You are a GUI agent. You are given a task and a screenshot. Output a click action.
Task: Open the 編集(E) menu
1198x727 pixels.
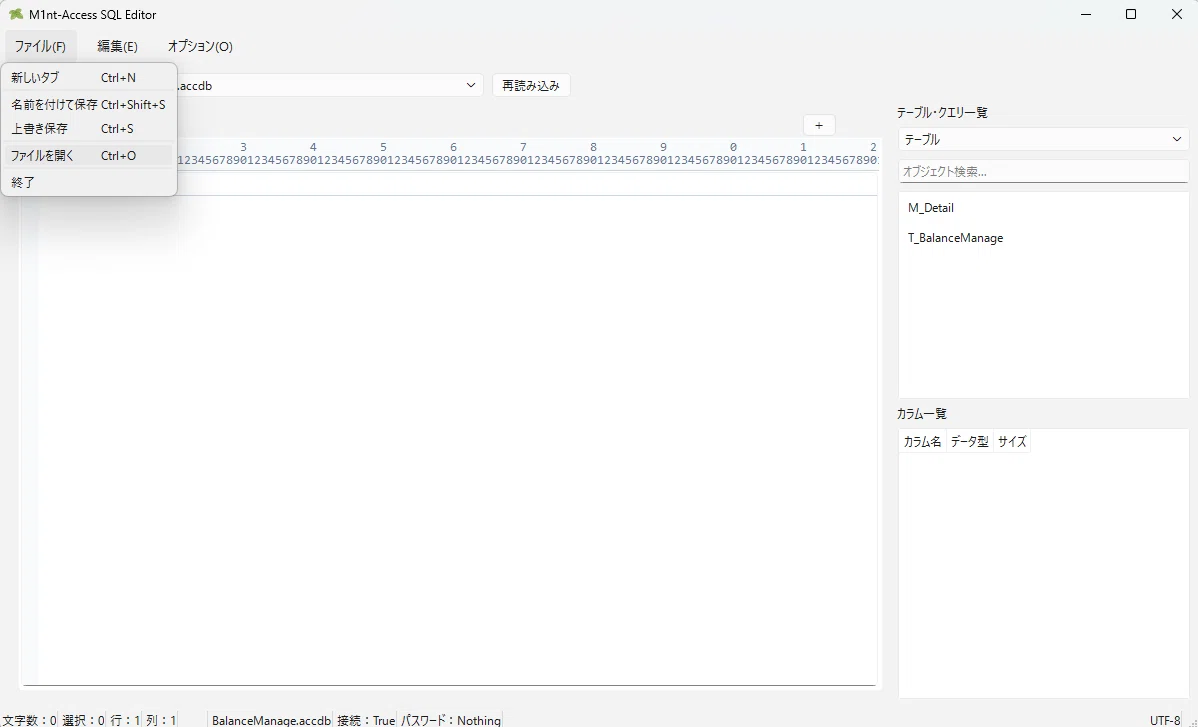pyautogui.click(x=117, y=47)
